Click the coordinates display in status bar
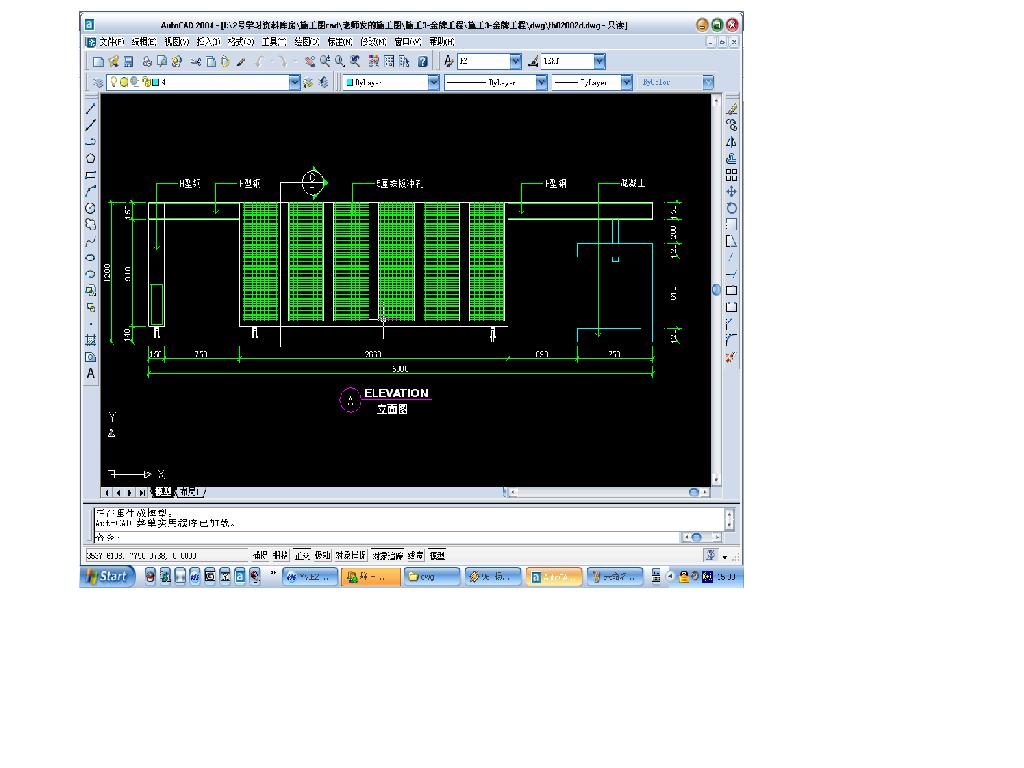The width and height of the screenshot is (1024, 768). pos(167,556)
